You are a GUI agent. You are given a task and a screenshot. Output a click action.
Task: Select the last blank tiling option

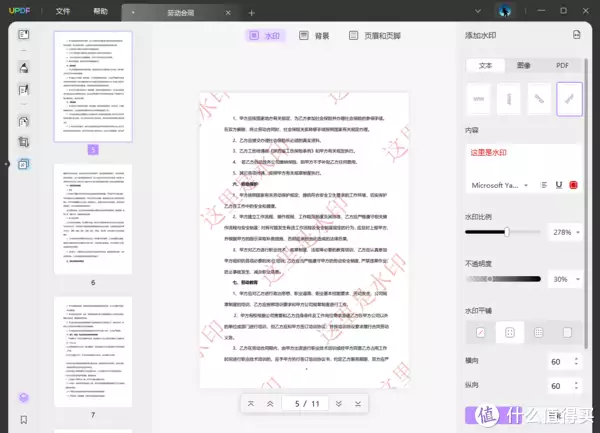point(567,332)
